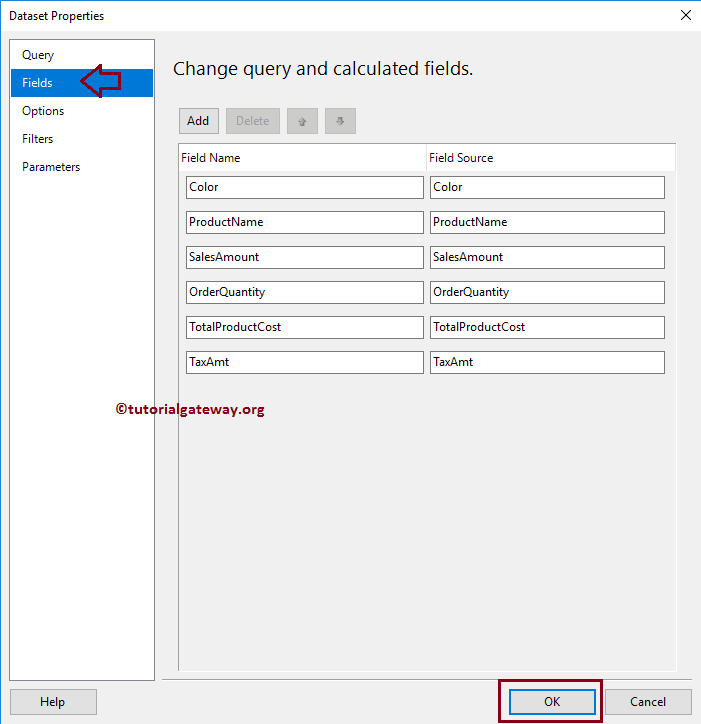The height and width of the screenshot is (724, 701).
Task: Select the SalesAmount field source box
Action: [x=547, y=257]
